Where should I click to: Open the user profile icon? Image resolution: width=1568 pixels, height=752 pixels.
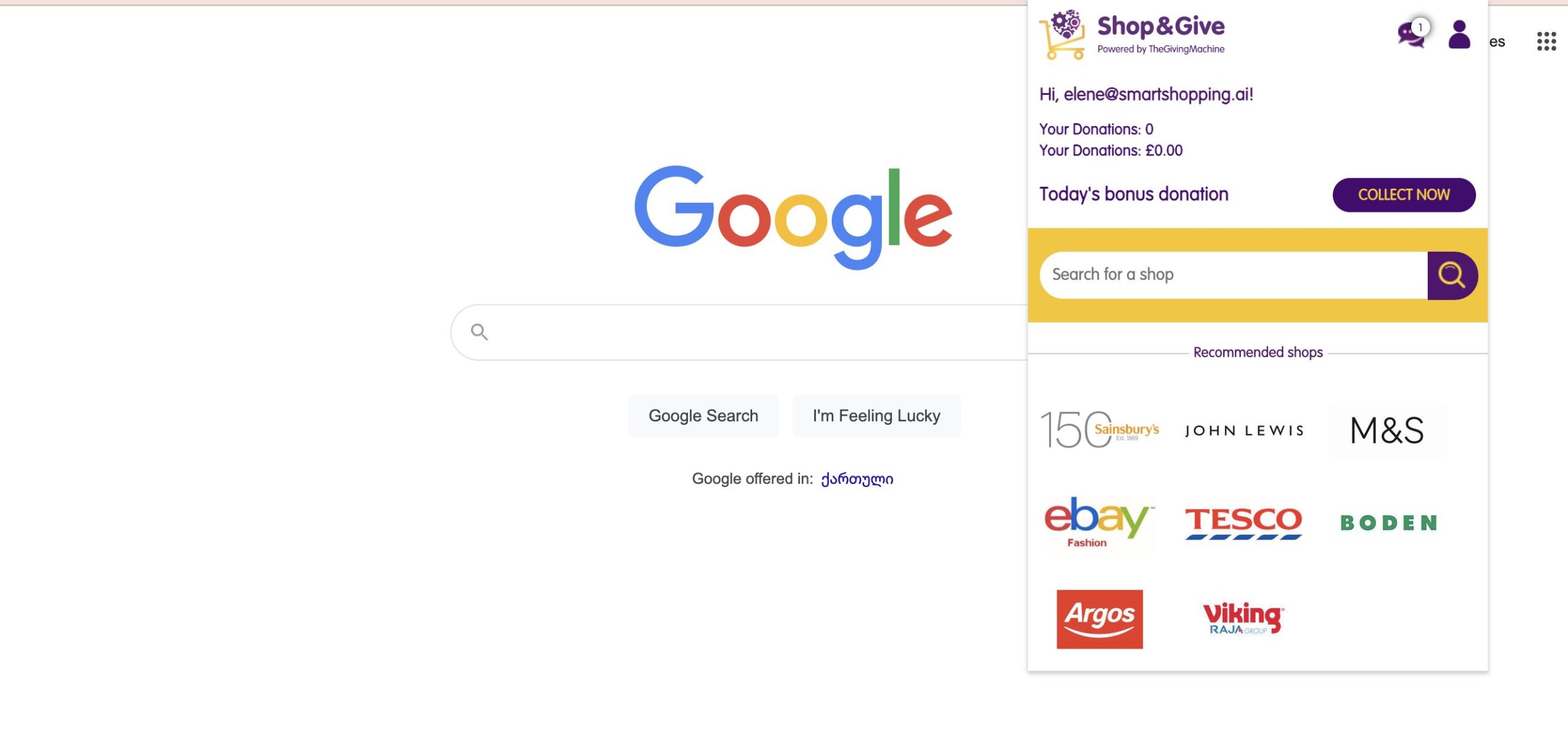point(1459,34)
